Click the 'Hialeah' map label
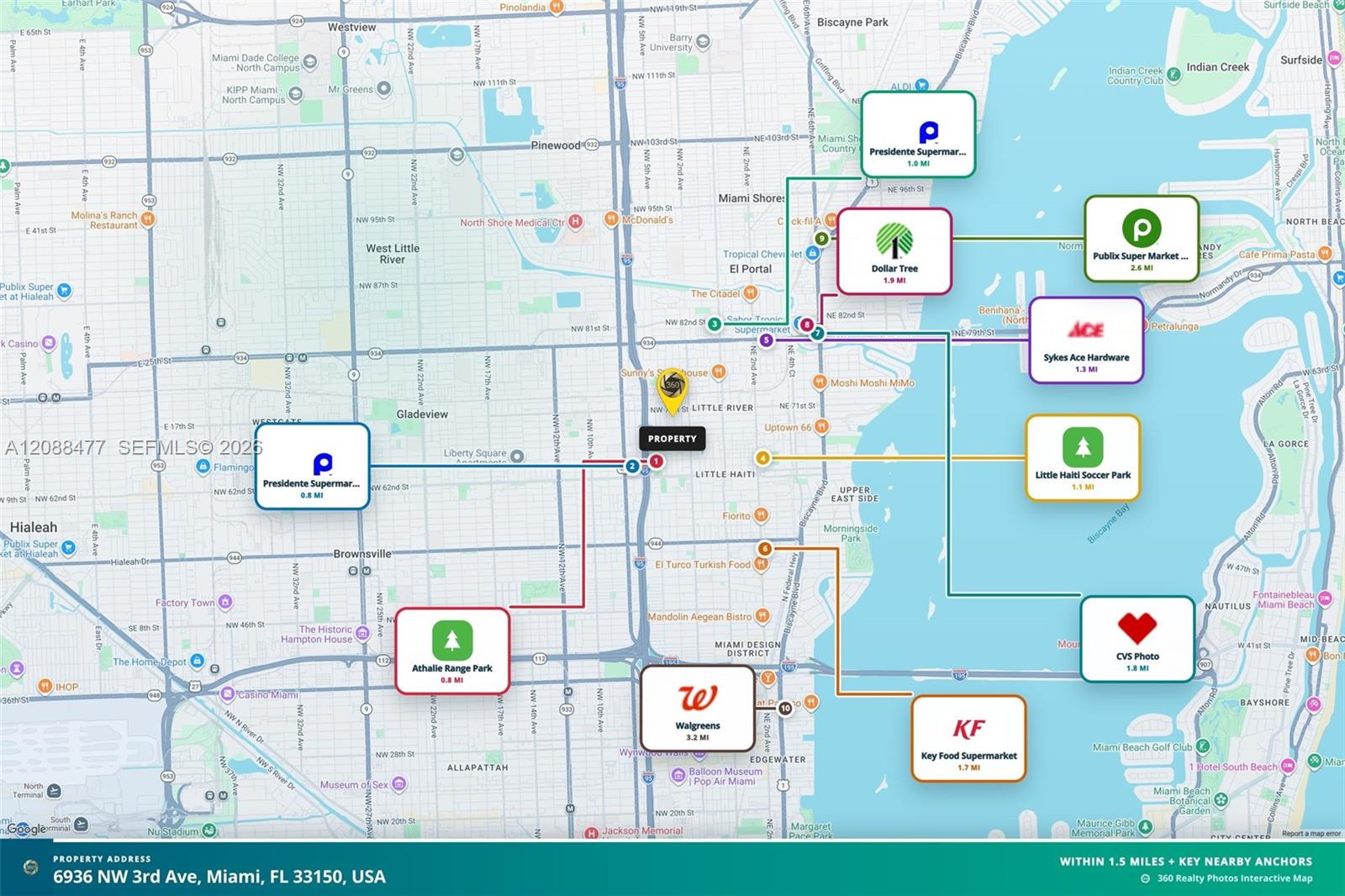The image size is (1345, 896). point(34,527)
